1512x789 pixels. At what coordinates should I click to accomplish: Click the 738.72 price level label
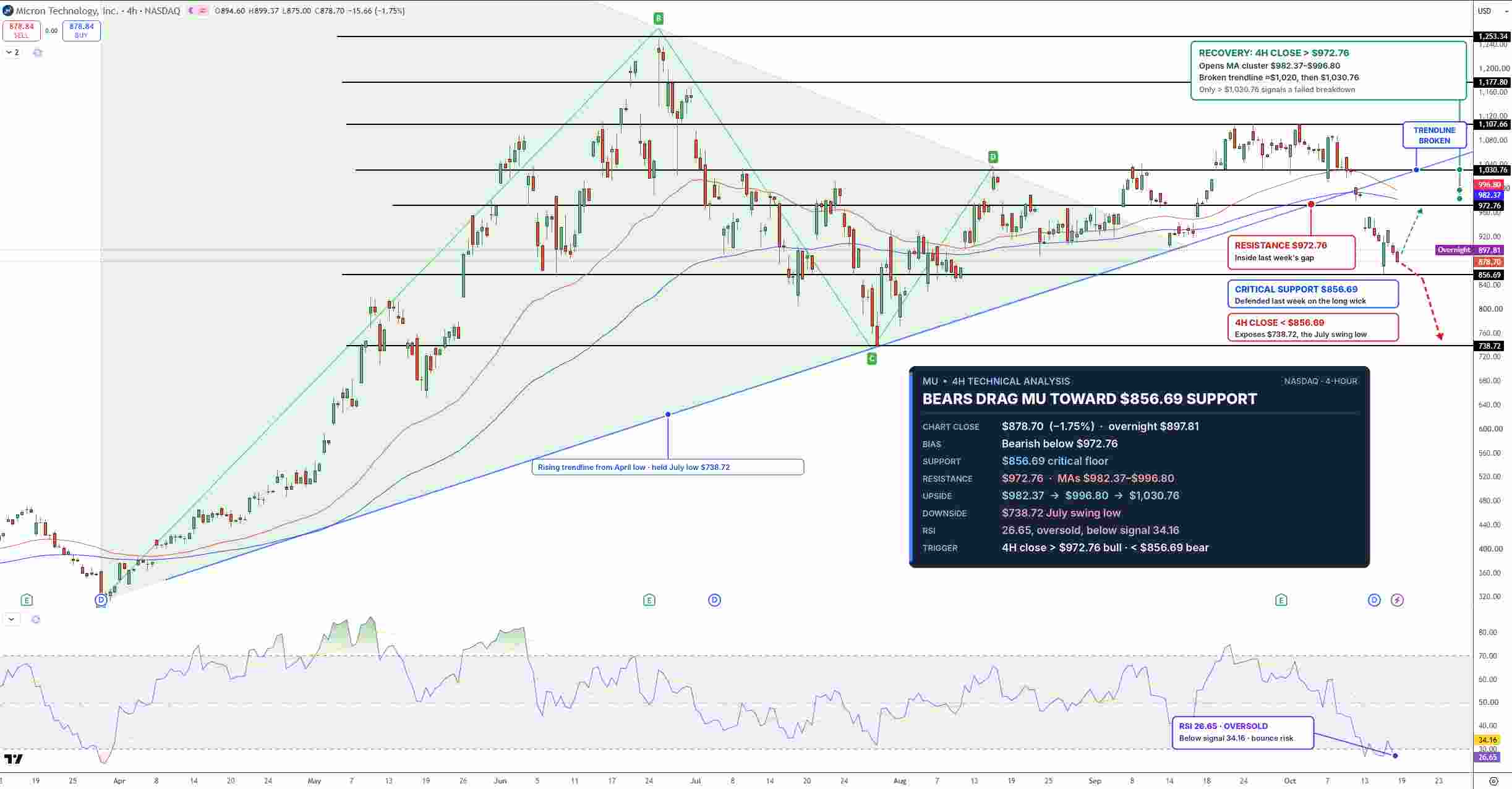point(1489,346)
